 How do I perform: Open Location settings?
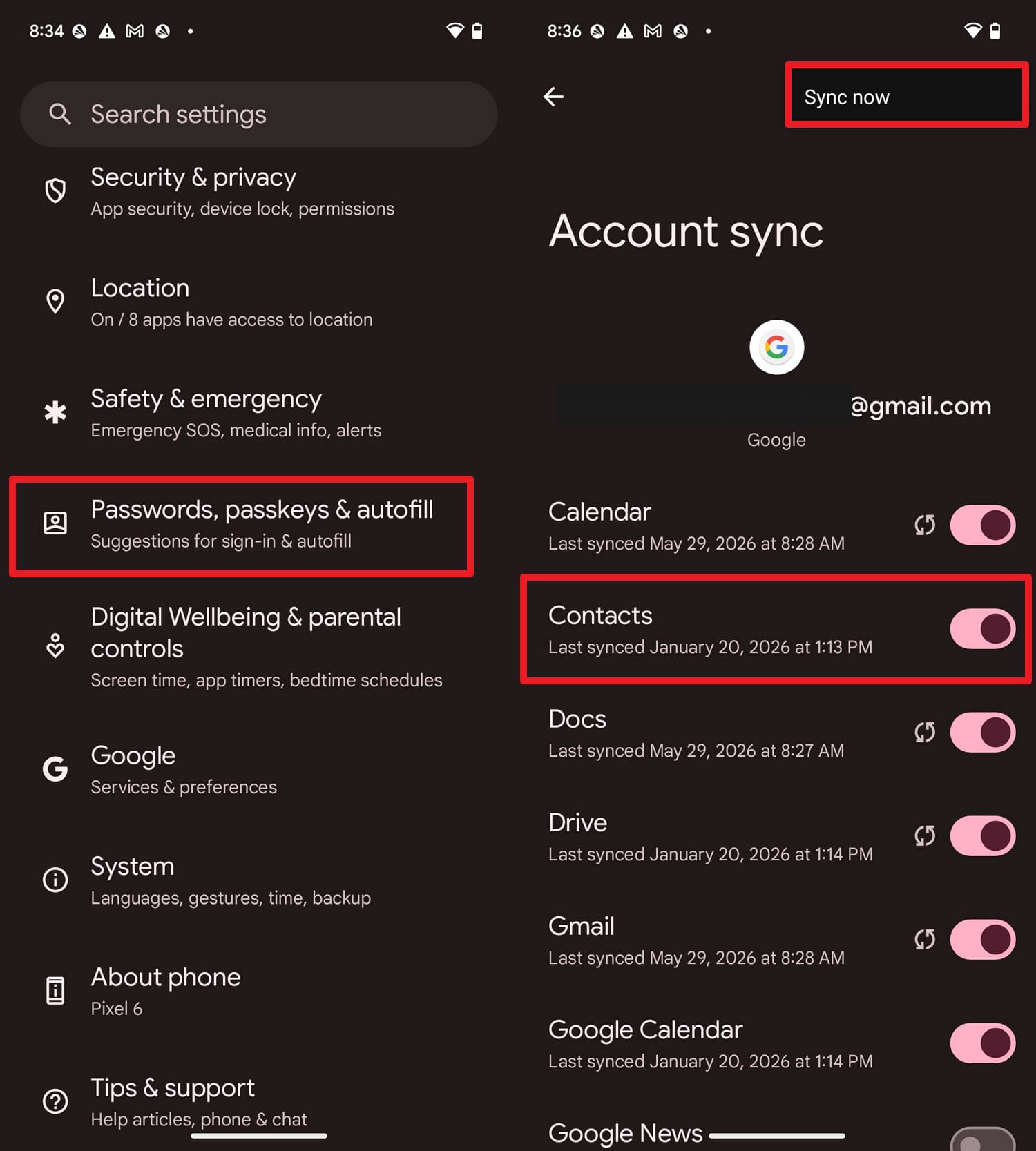point(259,302)
